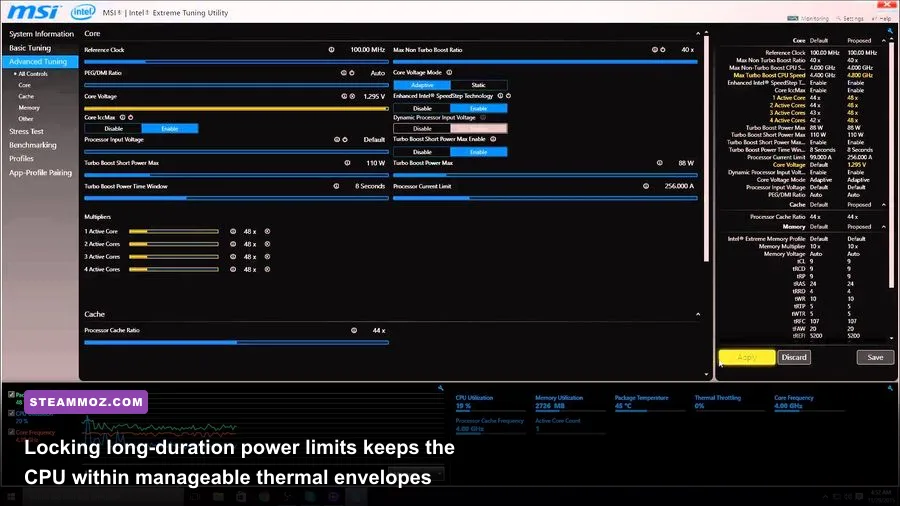Screen dimensions: 900x506
Task: Click Turbo Boost Short Power Max info icon
Action: (x=347, y=163)
